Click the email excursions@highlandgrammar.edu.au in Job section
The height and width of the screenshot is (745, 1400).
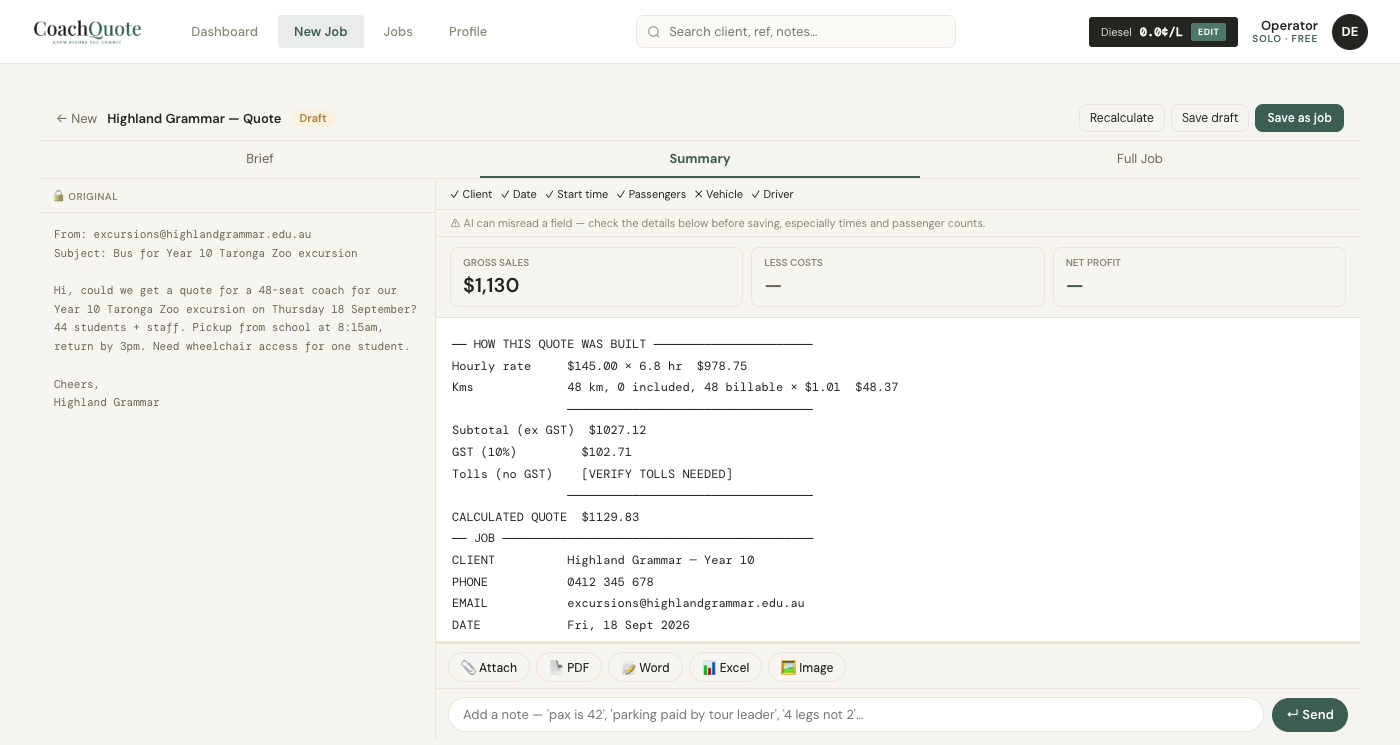click(686, 603)
